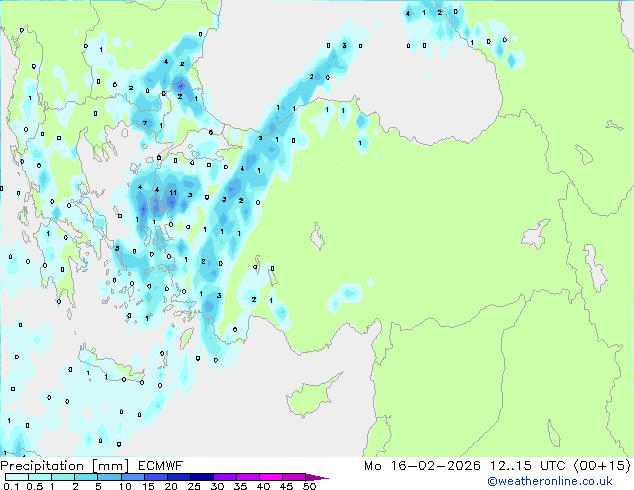
Task: Click the 'ECMWF' model label
Action: tap(161, 466)
